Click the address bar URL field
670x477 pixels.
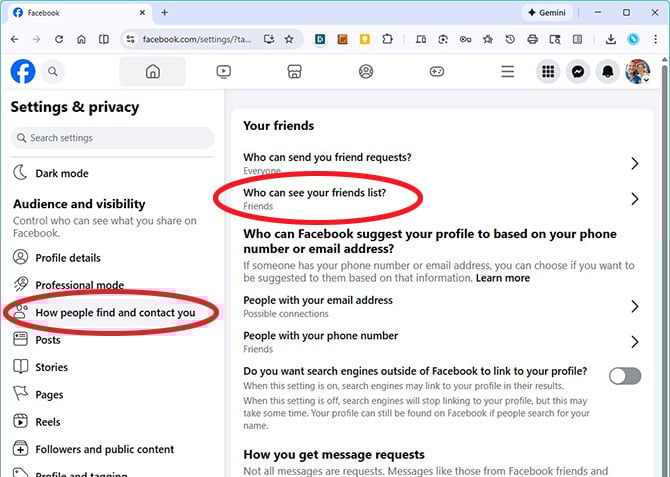197,39
